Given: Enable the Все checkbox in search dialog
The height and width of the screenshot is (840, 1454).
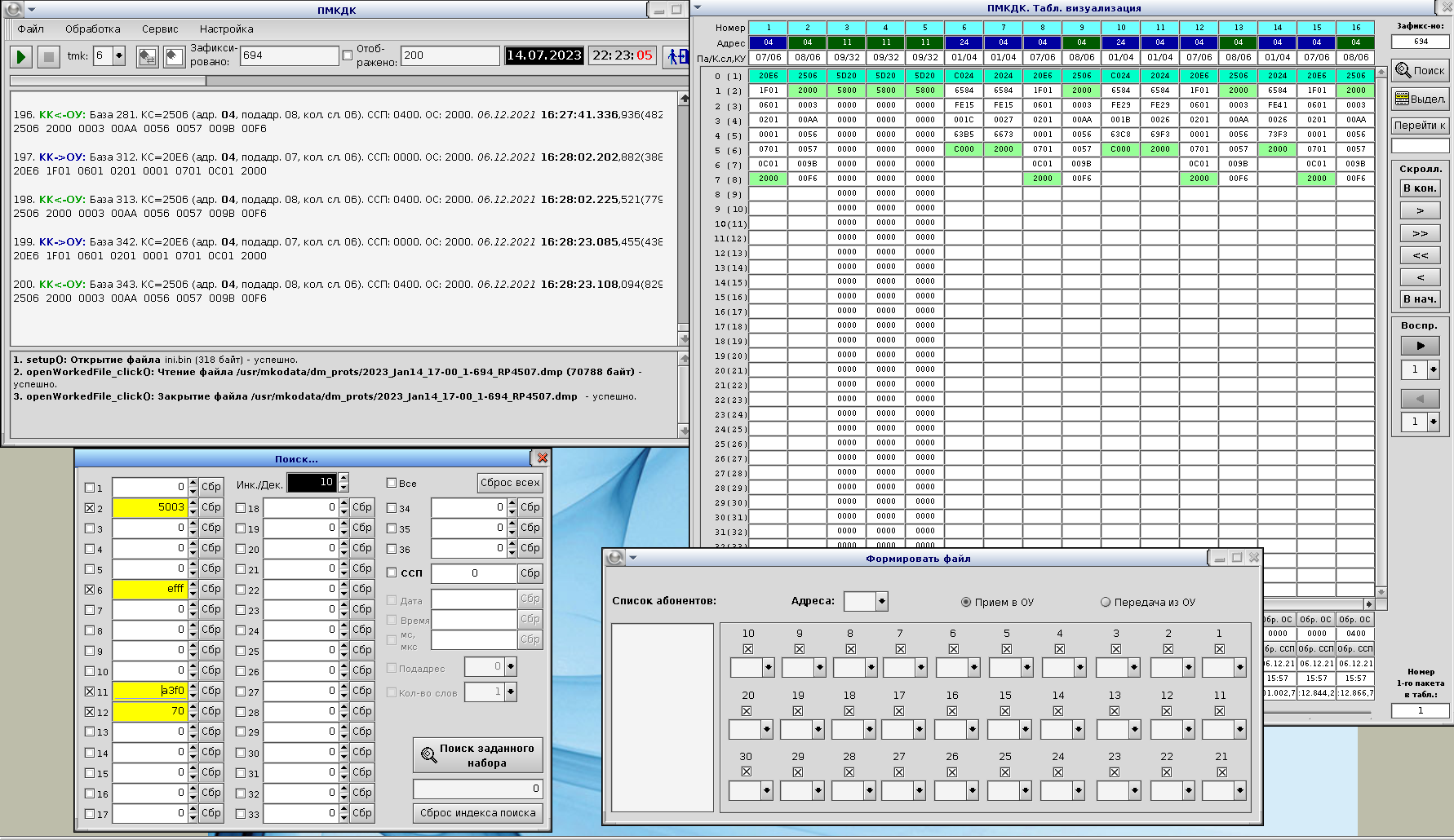Looking at the screenshot, I should 392,483.
